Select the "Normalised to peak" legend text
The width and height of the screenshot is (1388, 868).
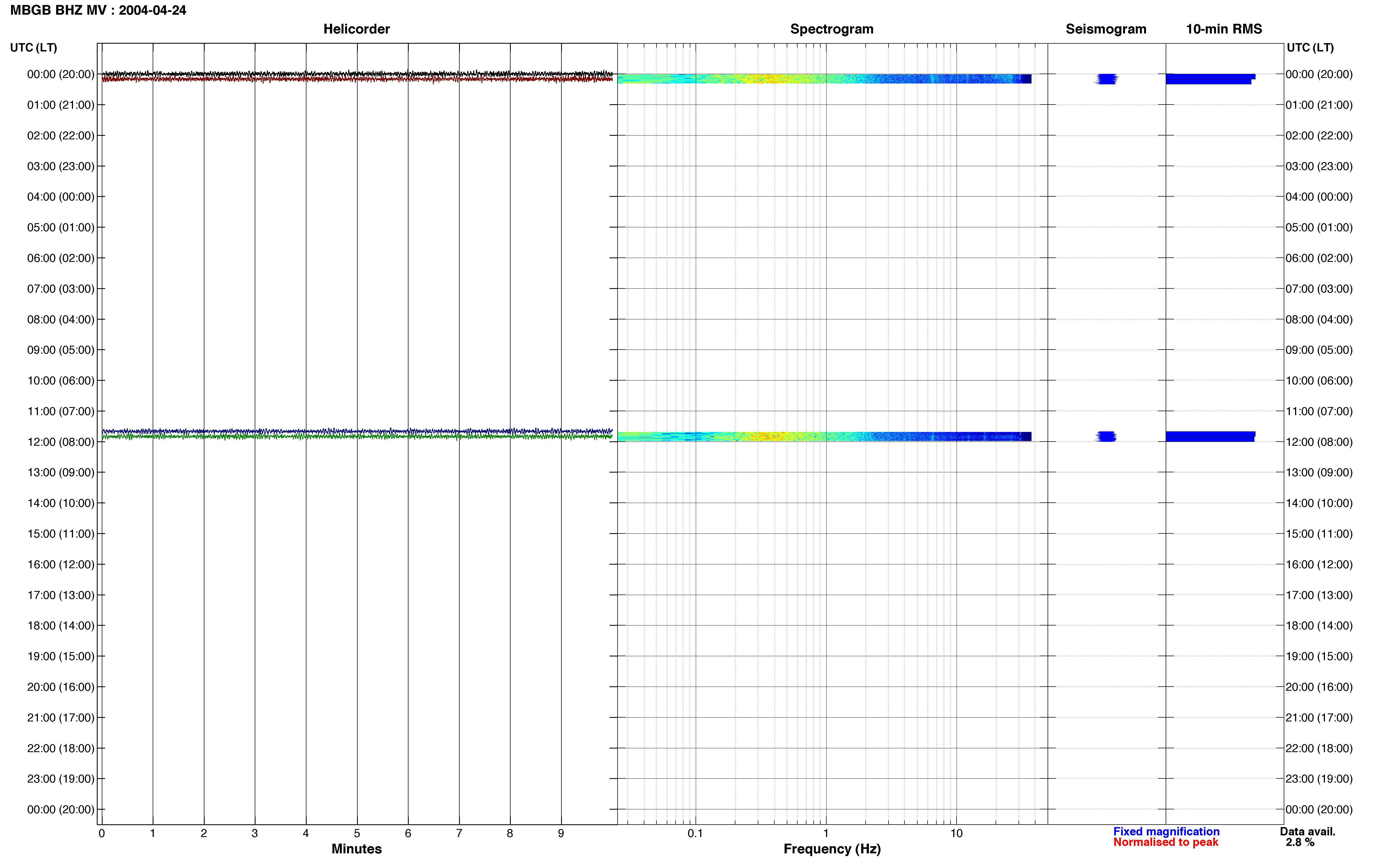coord(1165,842)
